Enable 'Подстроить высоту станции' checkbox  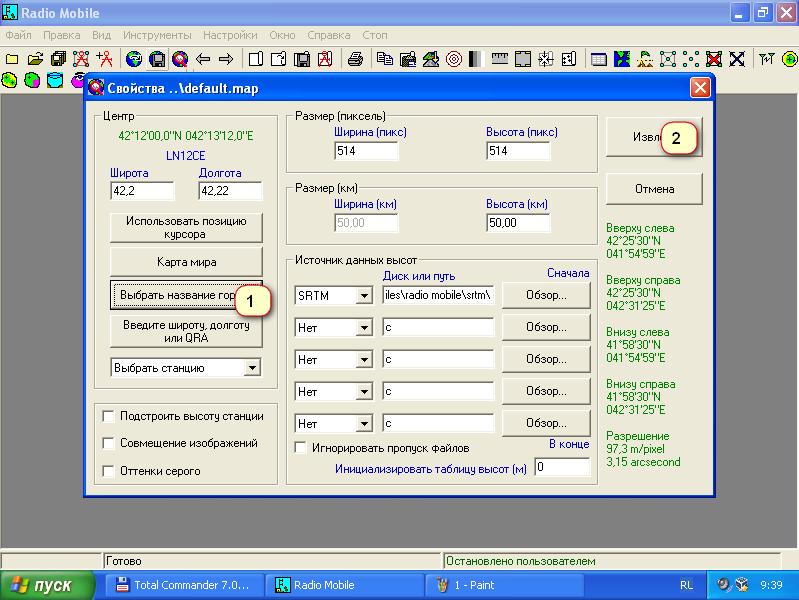click(108, 416)
